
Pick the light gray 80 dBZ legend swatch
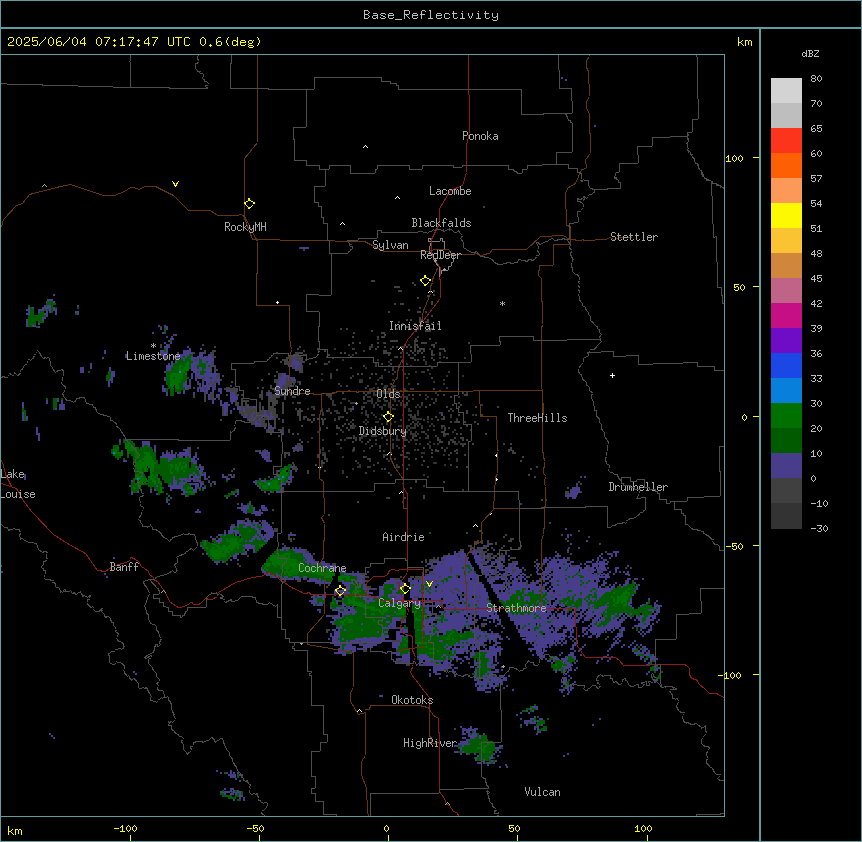click(x=786, y=91)
